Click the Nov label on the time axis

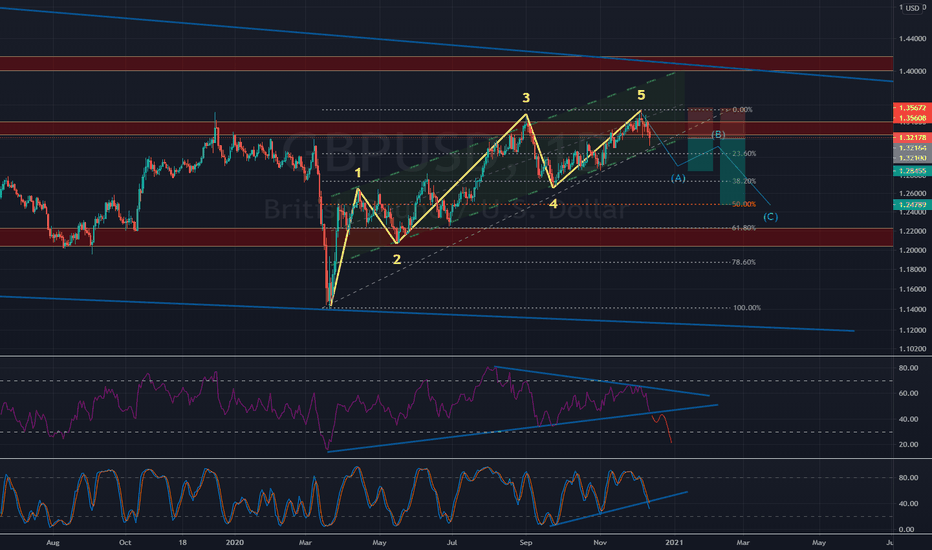(600, 542)
